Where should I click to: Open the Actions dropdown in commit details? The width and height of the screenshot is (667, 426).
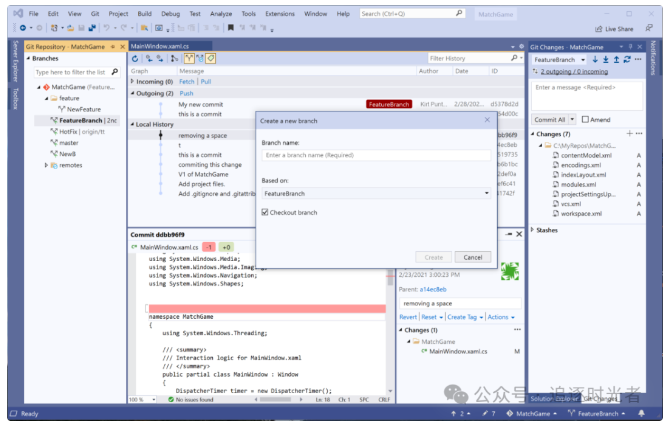click(501, 317)
